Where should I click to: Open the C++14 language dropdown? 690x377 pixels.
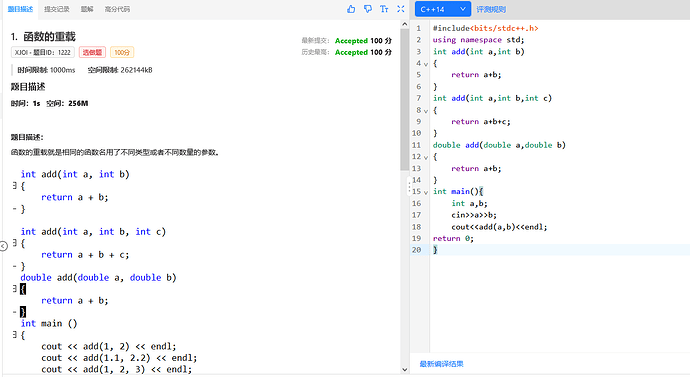[x=443, y=9]
